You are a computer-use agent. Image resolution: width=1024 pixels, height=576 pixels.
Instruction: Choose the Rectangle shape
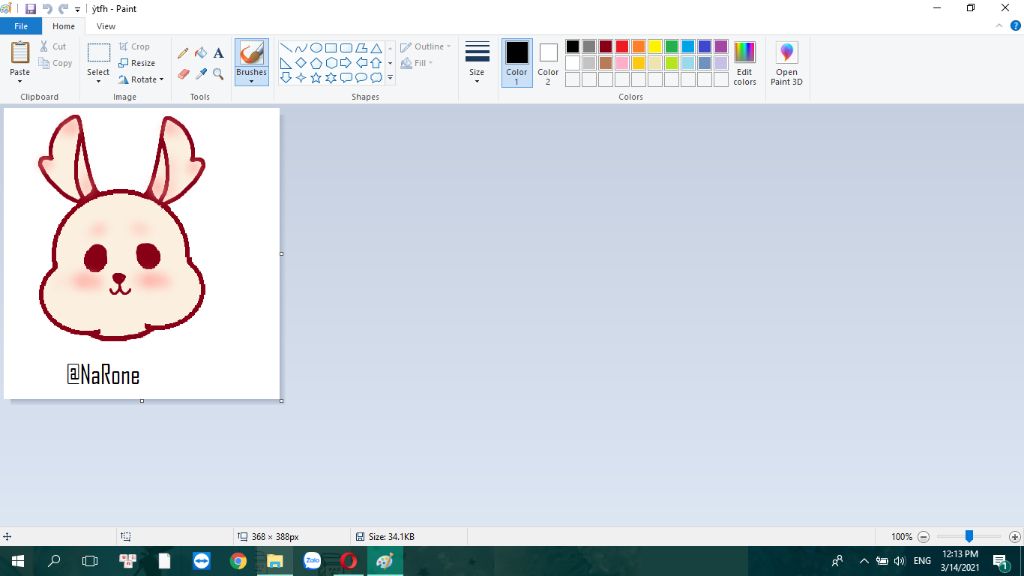pos(331,48)
